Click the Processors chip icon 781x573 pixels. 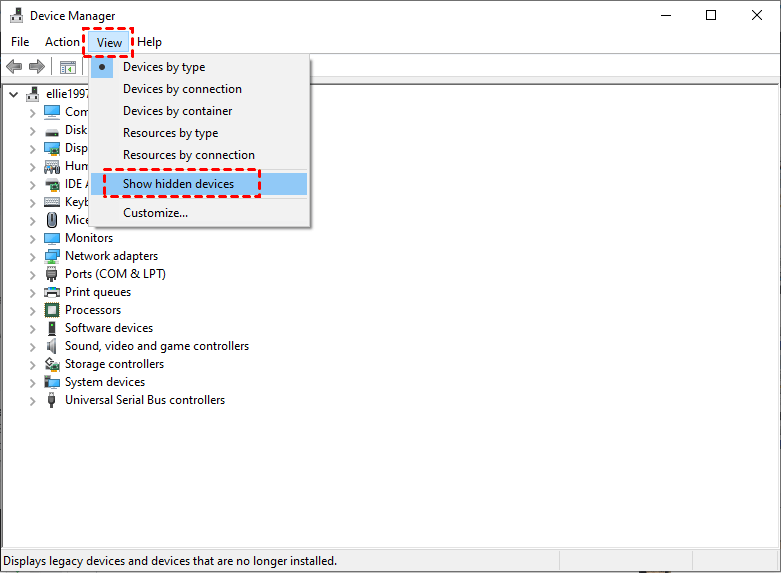pos(52,310)
